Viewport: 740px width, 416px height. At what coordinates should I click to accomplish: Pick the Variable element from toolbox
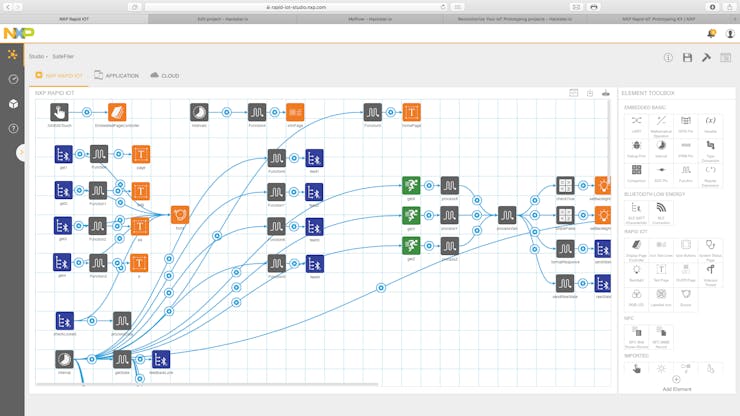coord(710,124)
